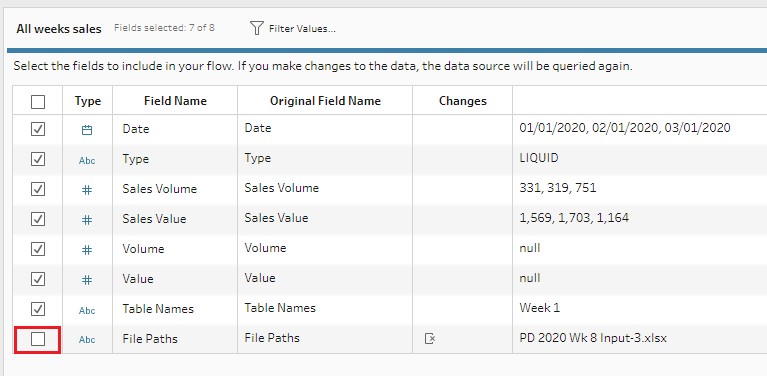Select the Sales Value field name cell
Screen dimensions: 767x376
tap(175, 219)
